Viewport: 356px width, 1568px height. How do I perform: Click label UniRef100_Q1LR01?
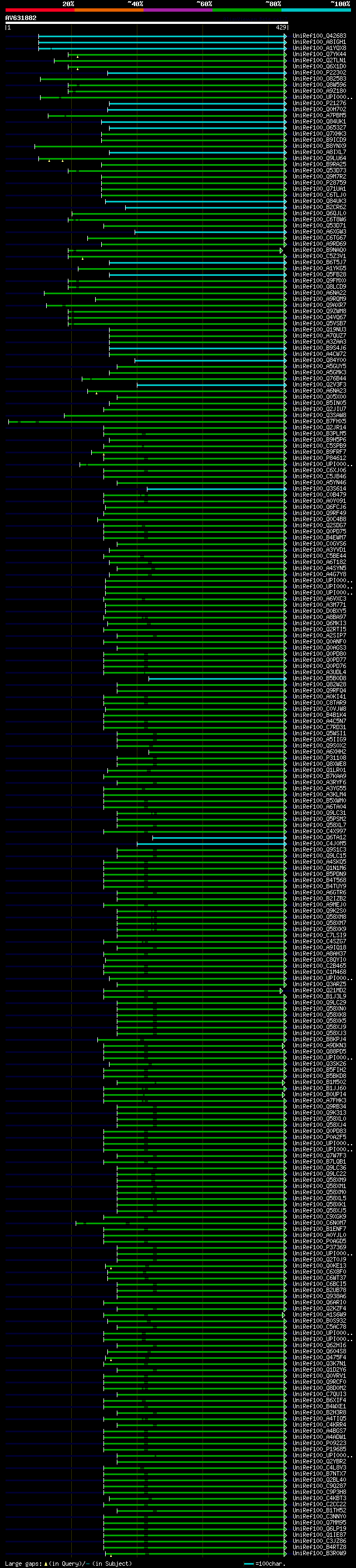click(319, 770)
